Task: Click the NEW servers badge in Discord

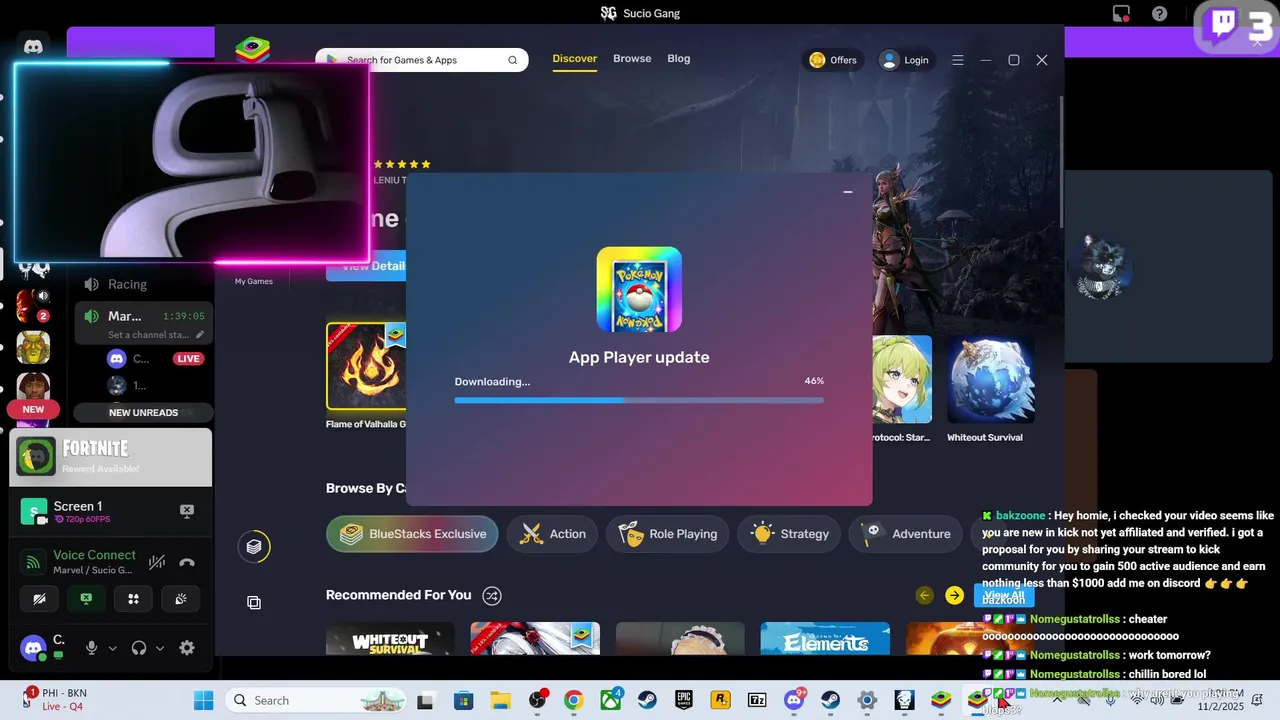Action: (33, 409)
